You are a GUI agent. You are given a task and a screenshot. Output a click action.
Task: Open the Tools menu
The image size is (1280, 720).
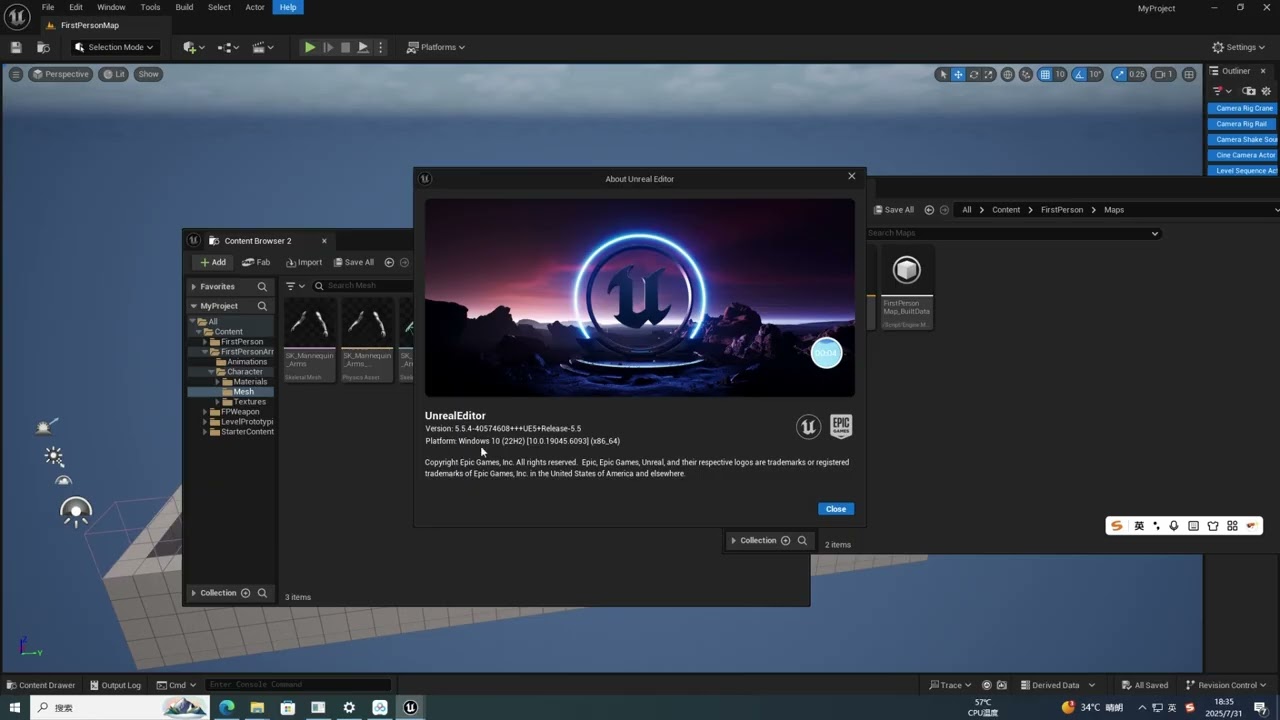tap(150, 7)
